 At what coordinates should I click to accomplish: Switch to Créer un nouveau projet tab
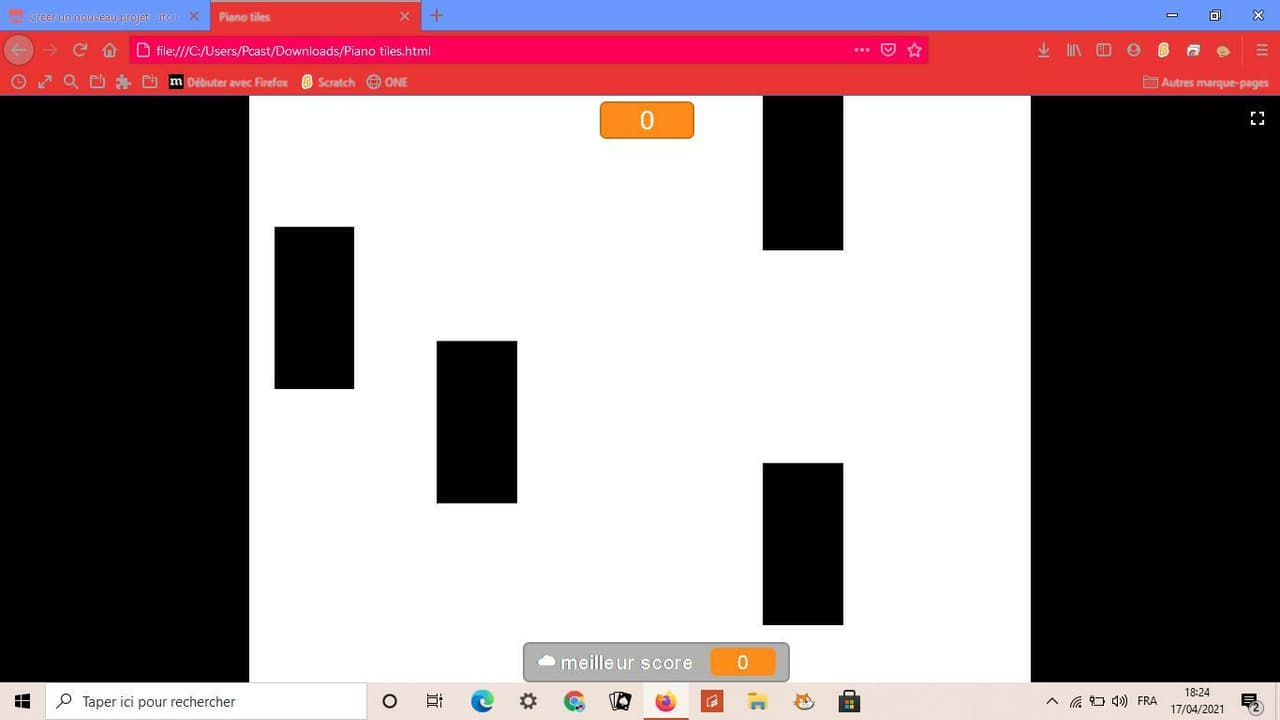[104, 16]
